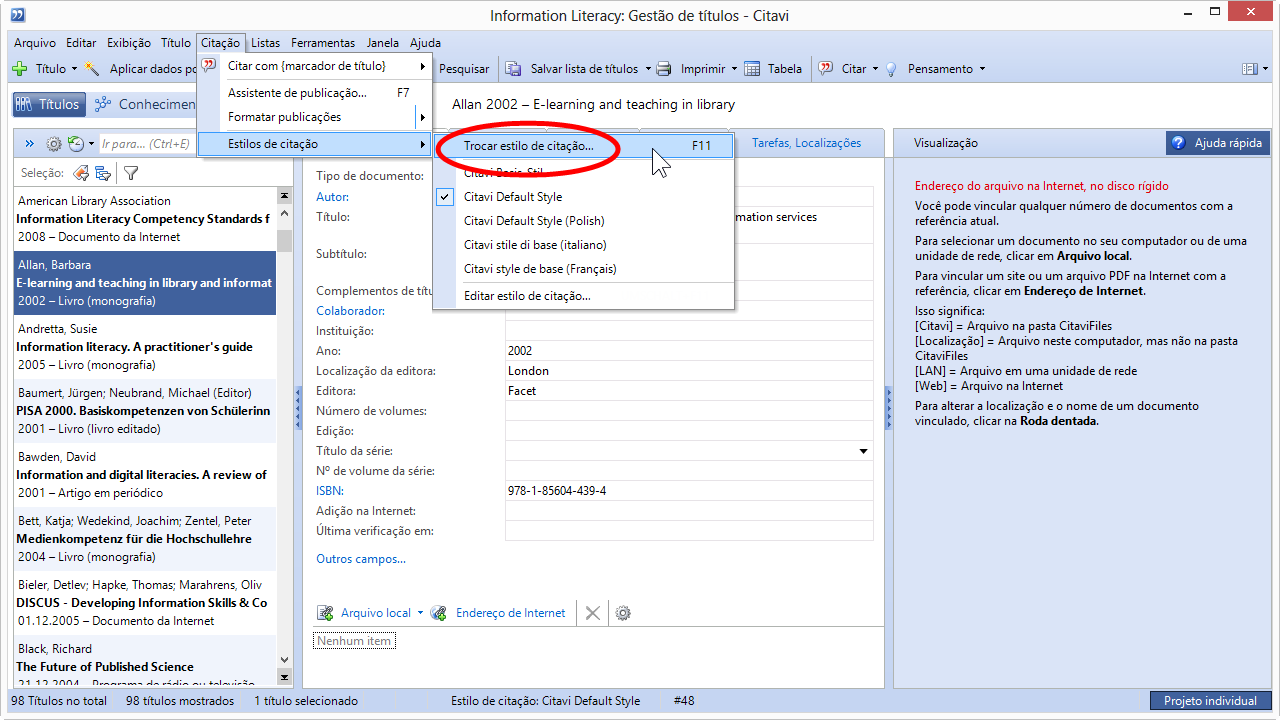1280x720 pixels.
Task: Click the Títulos bookshelf icon
Action: 26,104
